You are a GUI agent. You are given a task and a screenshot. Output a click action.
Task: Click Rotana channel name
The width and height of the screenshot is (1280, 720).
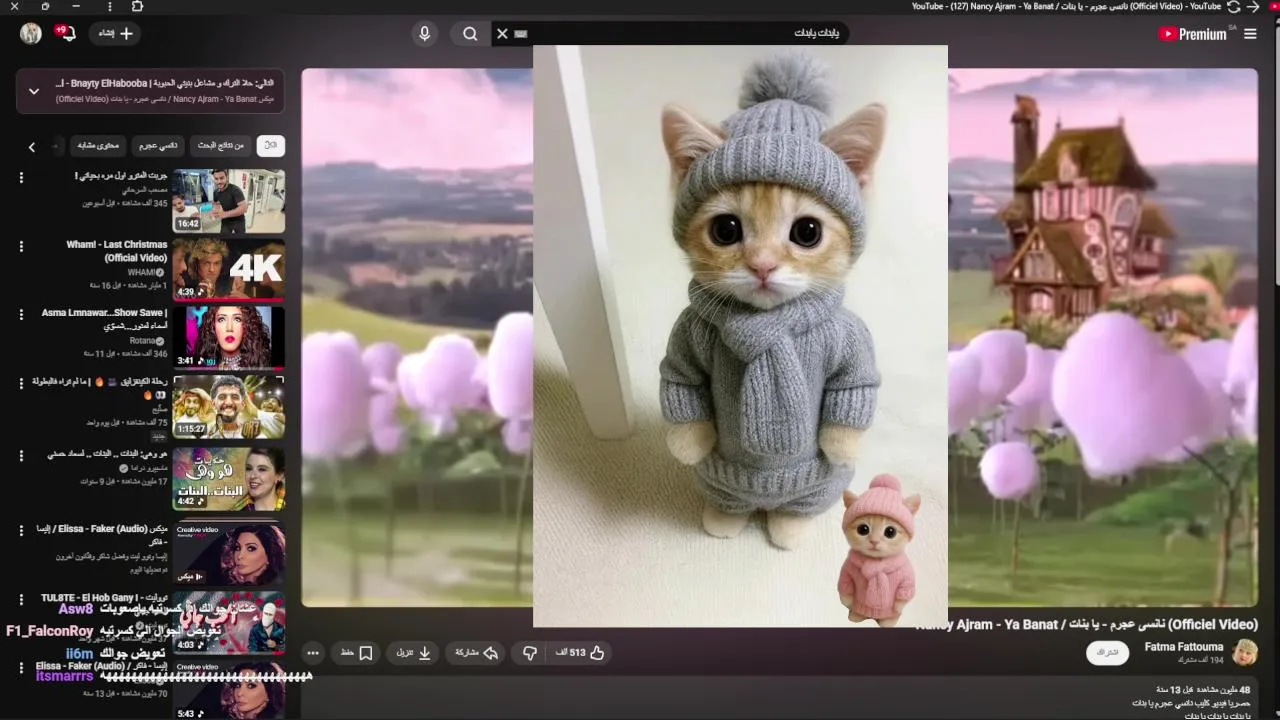coord(142,341)
